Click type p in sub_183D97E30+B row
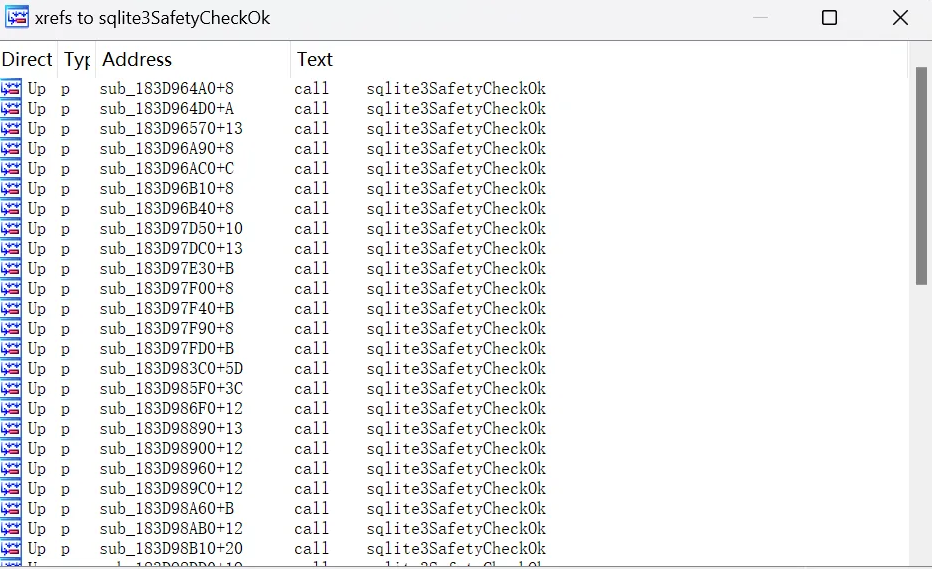Image resolution: width=932 pixels, height=569 pixels. pyautogui.click(x=65, y=270)
